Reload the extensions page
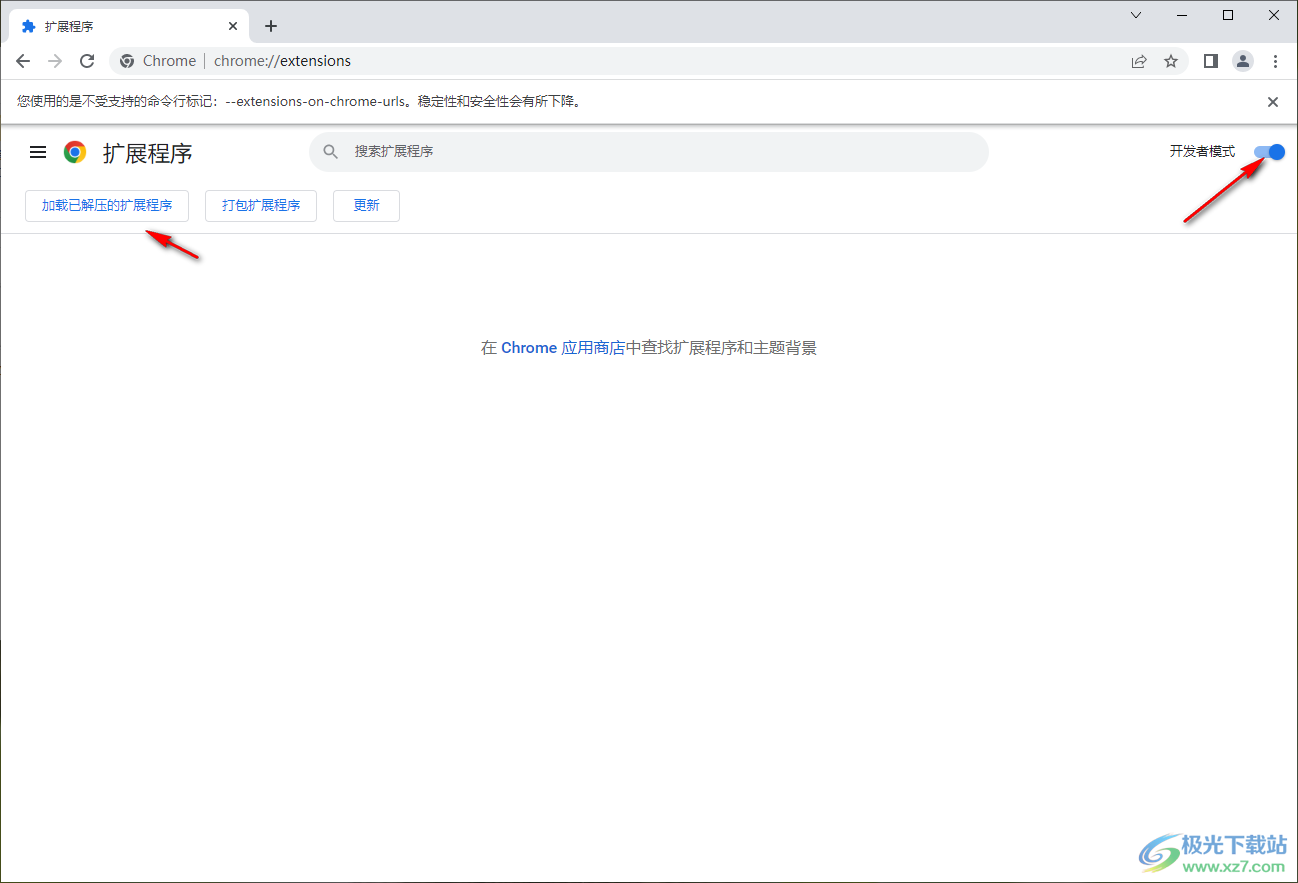The height and width of the screenshot is (883, 1298). click(x=87, y=61)
